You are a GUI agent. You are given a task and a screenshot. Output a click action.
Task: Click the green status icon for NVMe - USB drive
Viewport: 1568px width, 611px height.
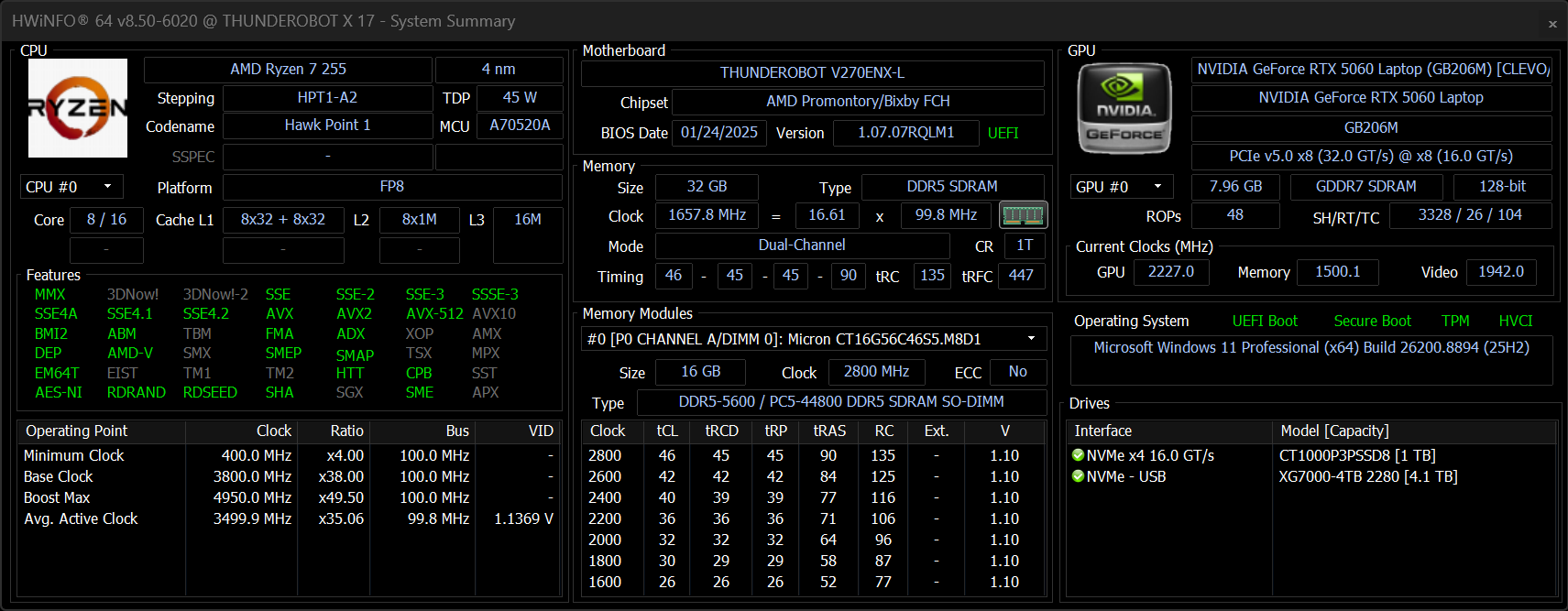(1078, 476)
